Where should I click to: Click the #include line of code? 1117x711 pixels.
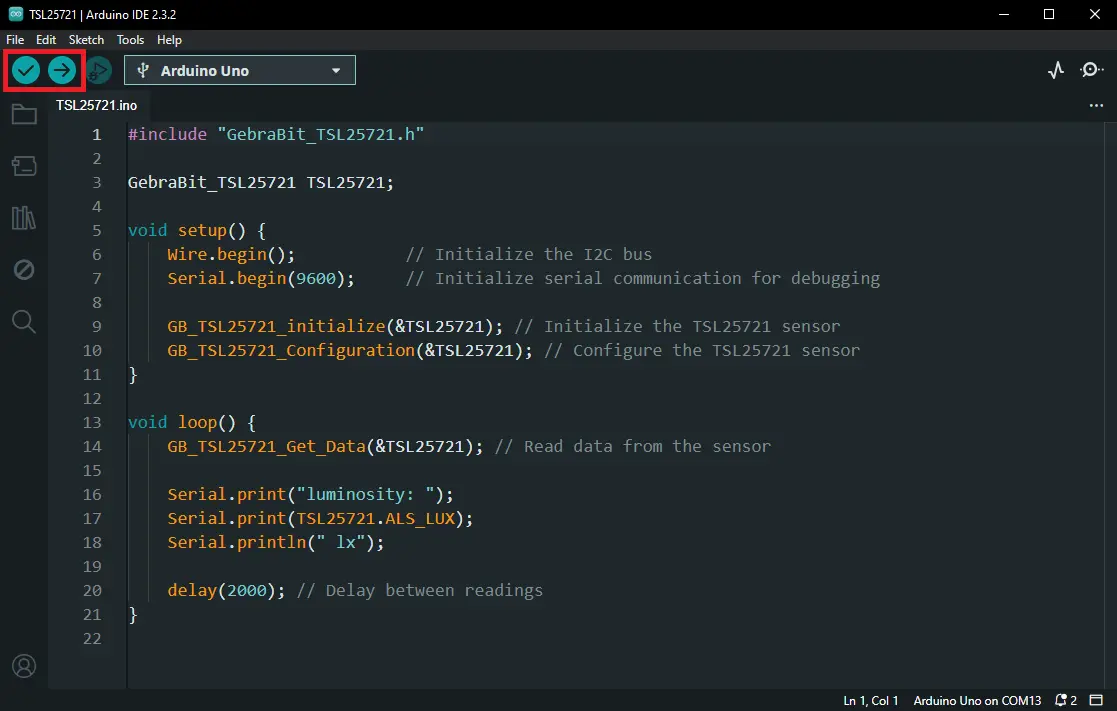point(276,134)
